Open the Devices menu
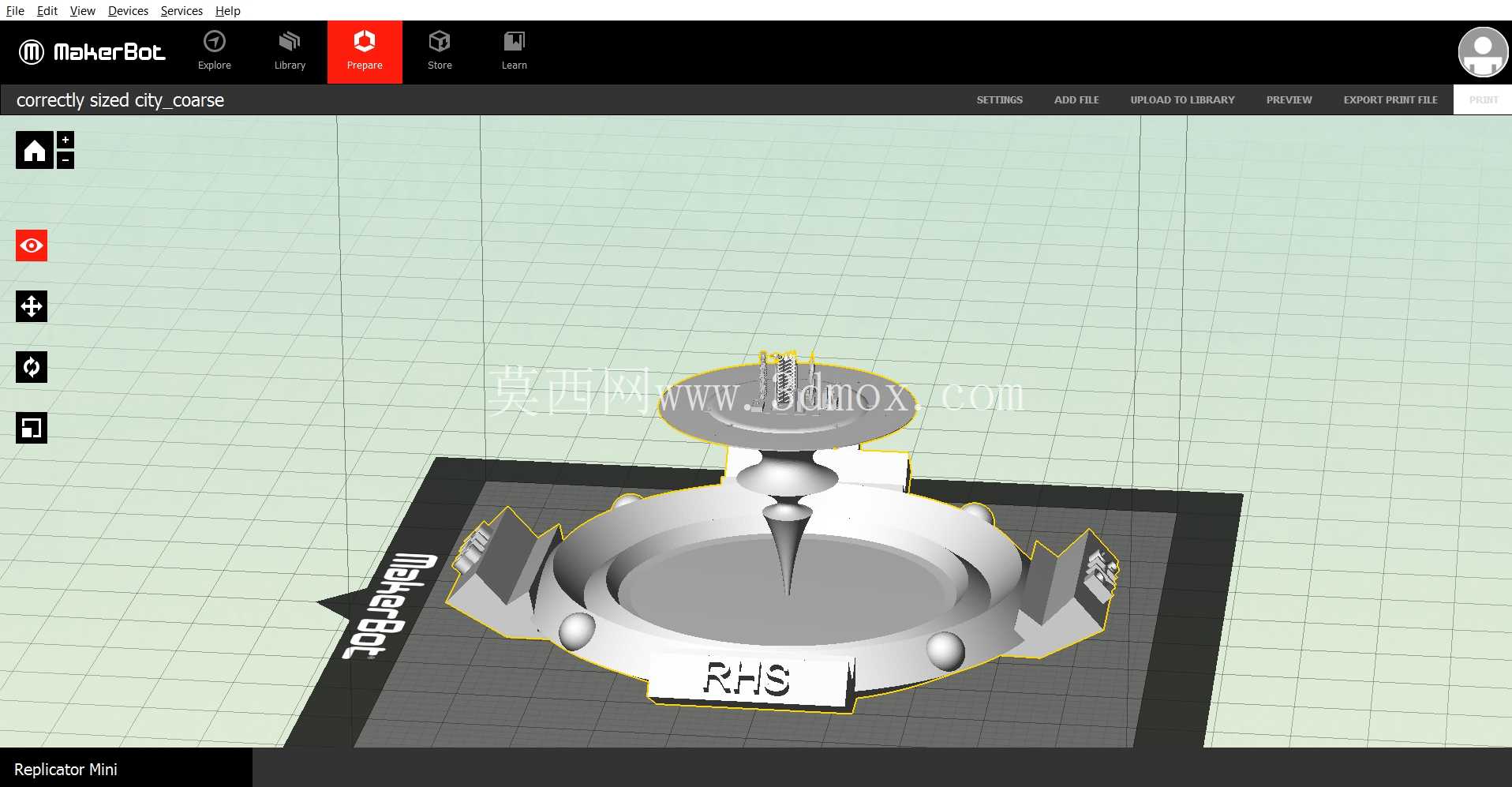The width and height of the screenshot is (1512, 787). point(128,10)
